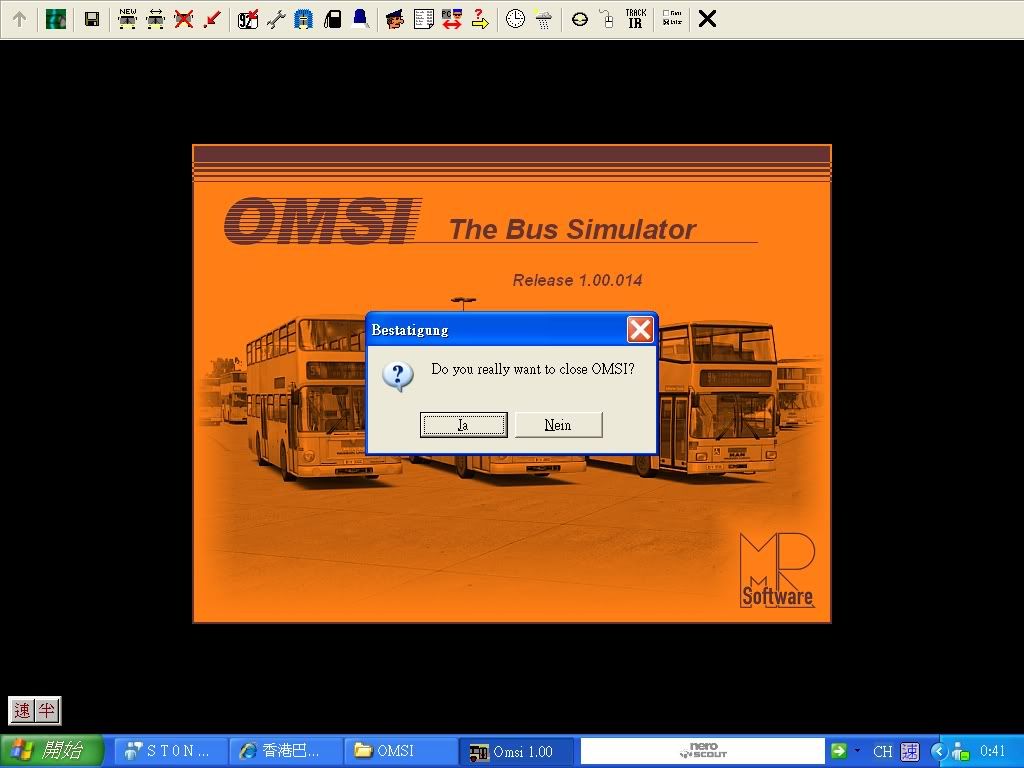Screen dimensions: 1024x768
Task: Confirm closing OMSI with Ja button
Action: 464,425
